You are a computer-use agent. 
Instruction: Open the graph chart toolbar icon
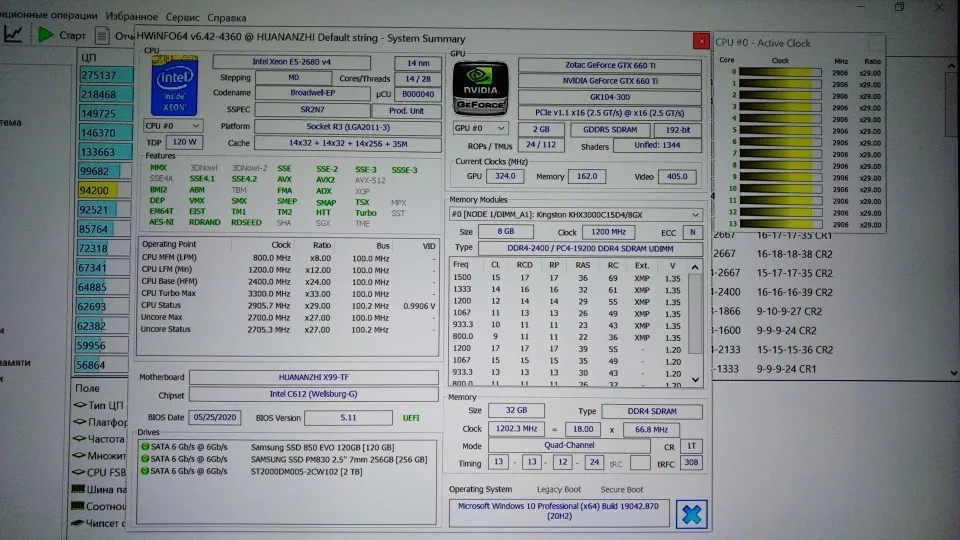(13, 34)
